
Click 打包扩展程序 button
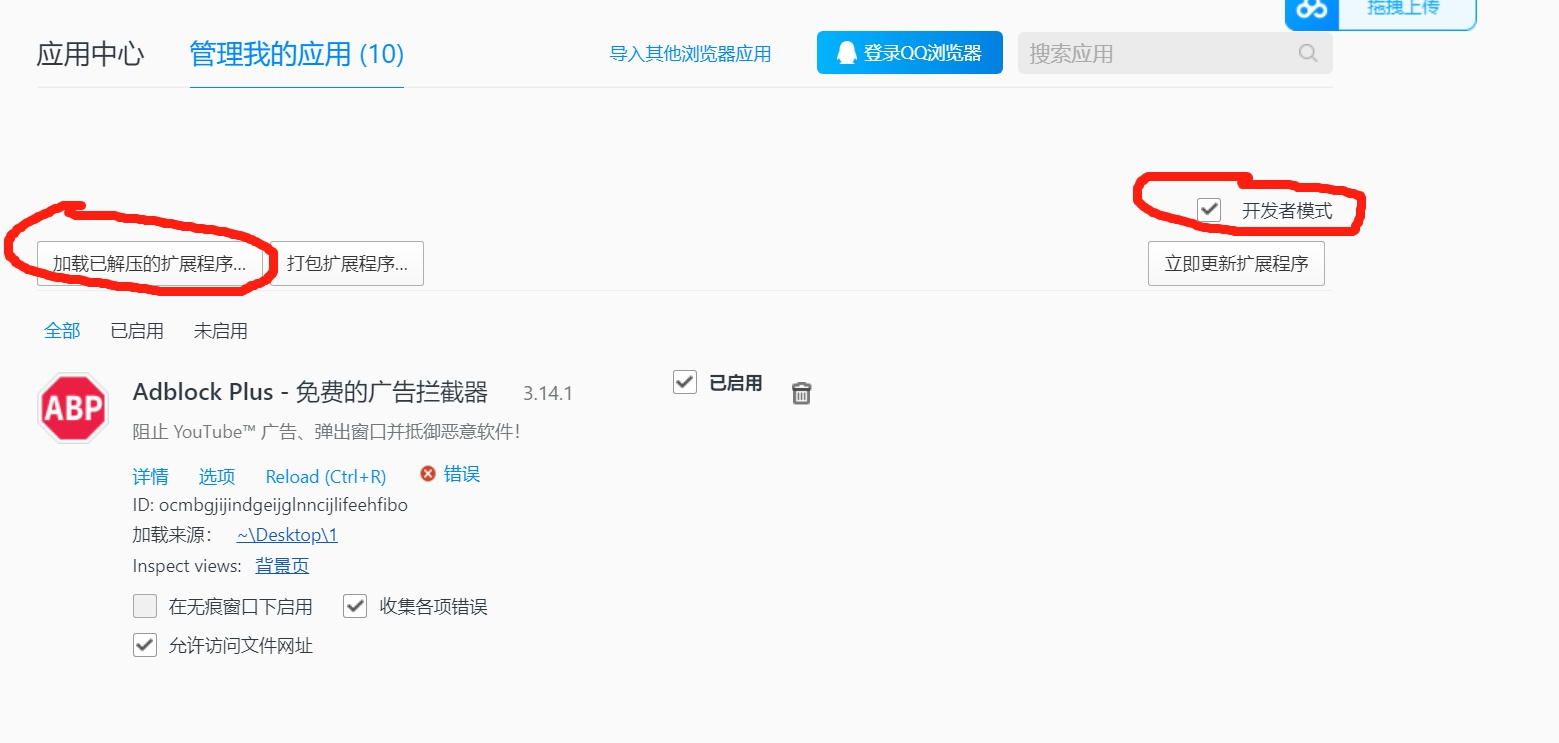tap(347, 263)
